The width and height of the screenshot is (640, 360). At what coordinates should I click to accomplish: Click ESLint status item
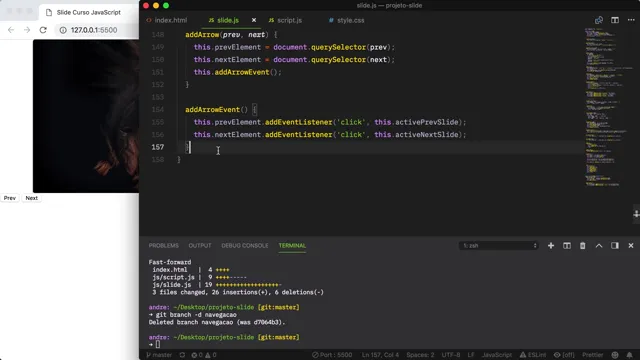[533, 355]
